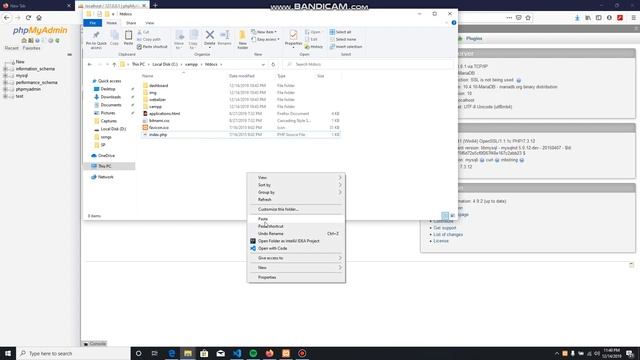Click the Get support link in phpMyAdmin
The width and height of the screenshot is (640, 360).
tap(444, 228)
